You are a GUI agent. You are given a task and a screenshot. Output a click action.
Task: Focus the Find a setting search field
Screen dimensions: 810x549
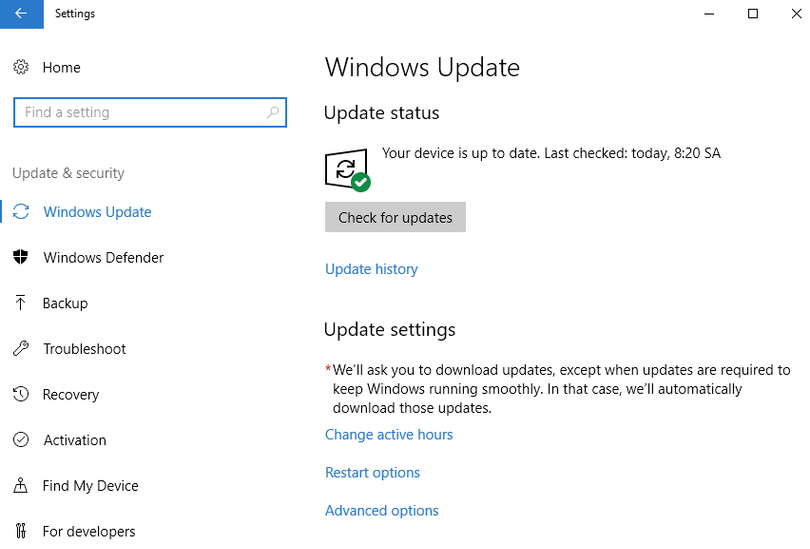pyautogui.click(x=140, y=113)
